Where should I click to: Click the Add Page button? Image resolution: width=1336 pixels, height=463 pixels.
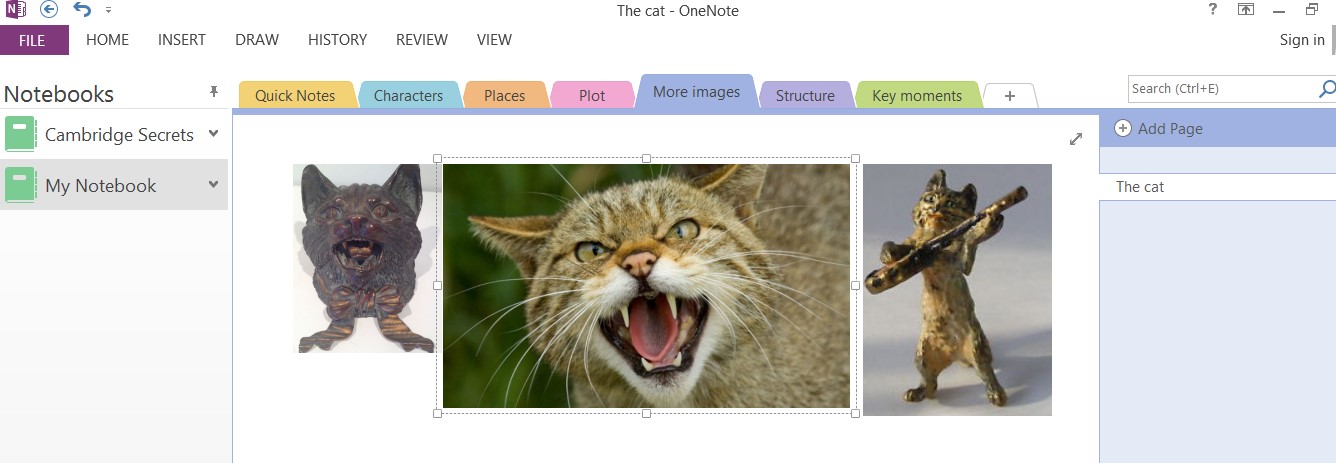[1158, 128]
